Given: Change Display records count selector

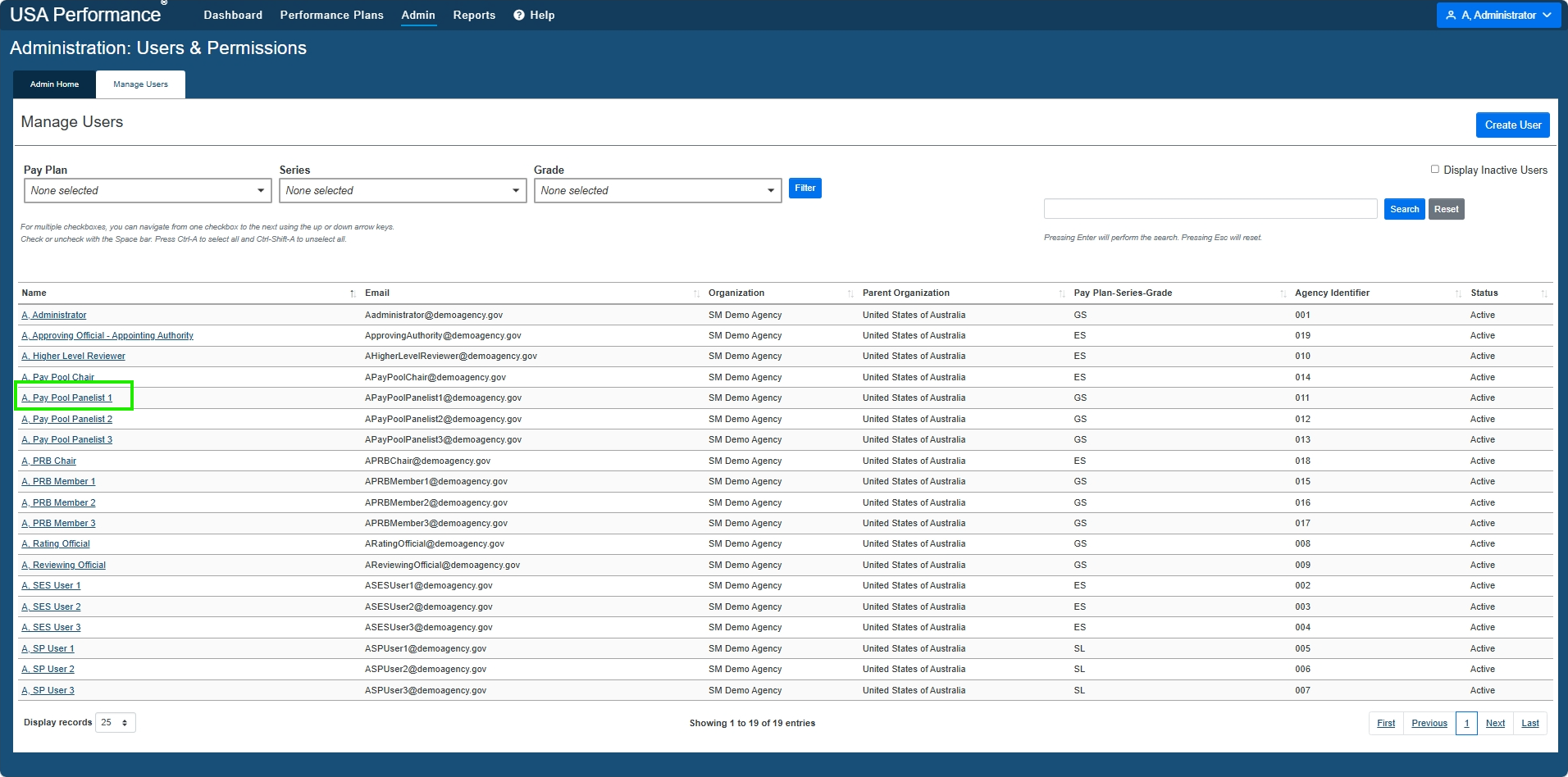Looking at the screenshot, I should pos(116,722).
